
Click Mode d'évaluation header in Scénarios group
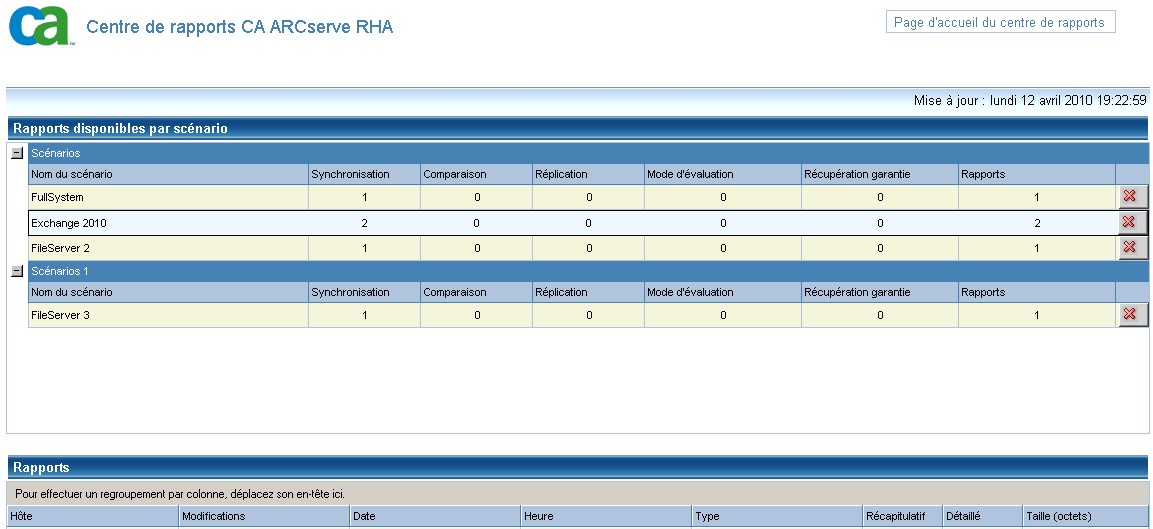(723, 174)
